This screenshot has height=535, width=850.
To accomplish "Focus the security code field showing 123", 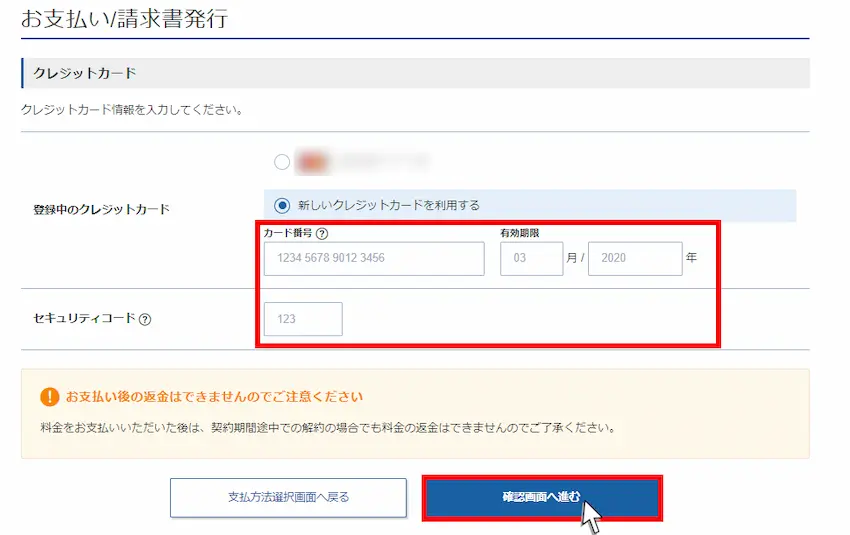I will (x=303, y=319).
